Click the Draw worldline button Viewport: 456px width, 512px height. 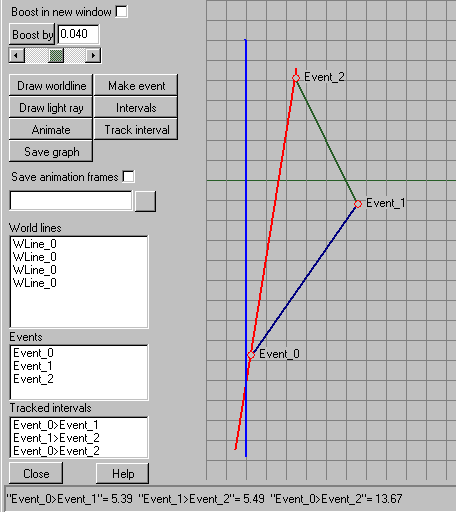(x=51, y=86)
